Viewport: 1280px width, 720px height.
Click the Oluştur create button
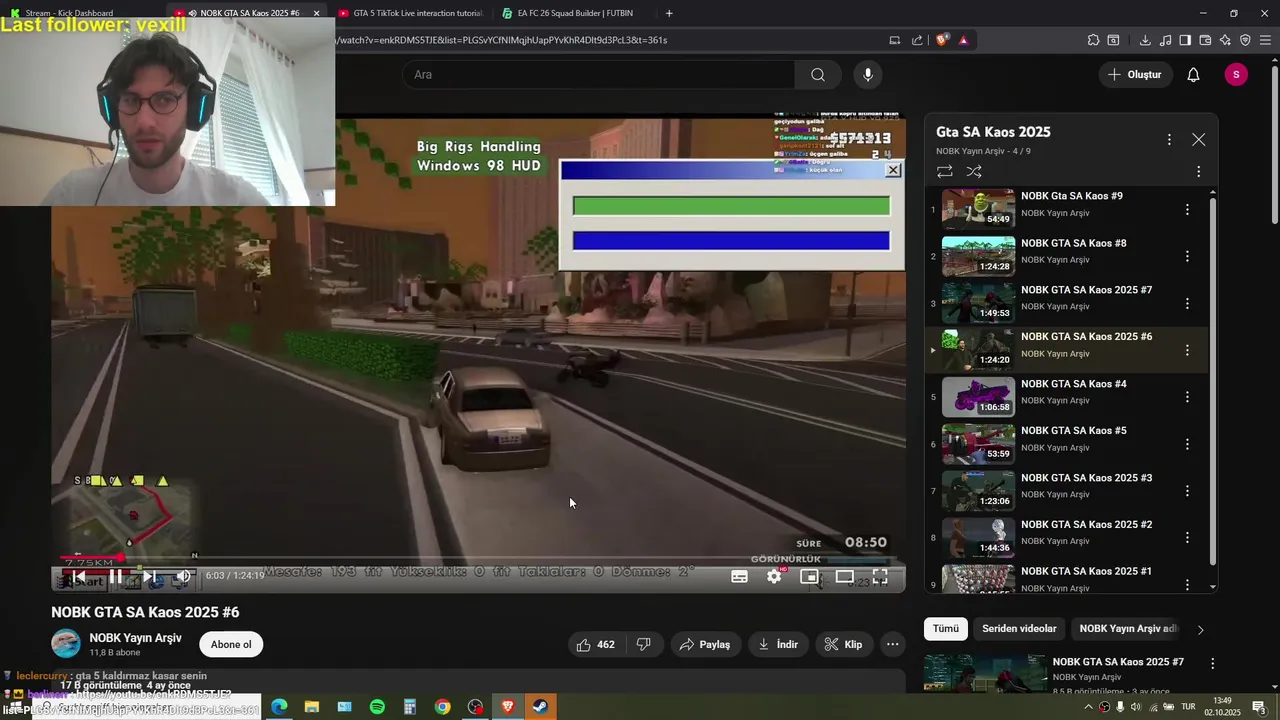1135,75
